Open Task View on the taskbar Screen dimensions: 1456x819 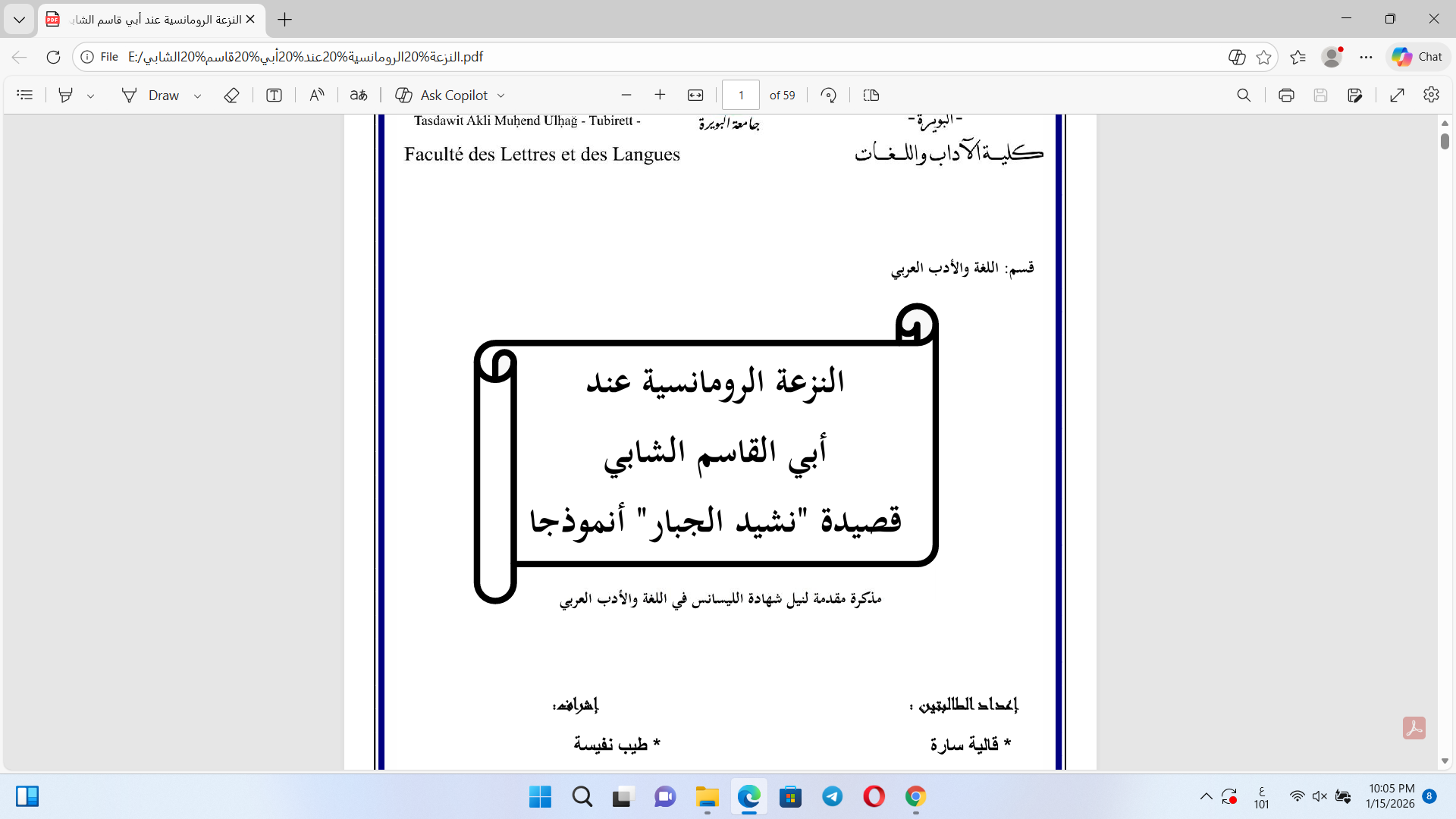click(x=623, y=796)
